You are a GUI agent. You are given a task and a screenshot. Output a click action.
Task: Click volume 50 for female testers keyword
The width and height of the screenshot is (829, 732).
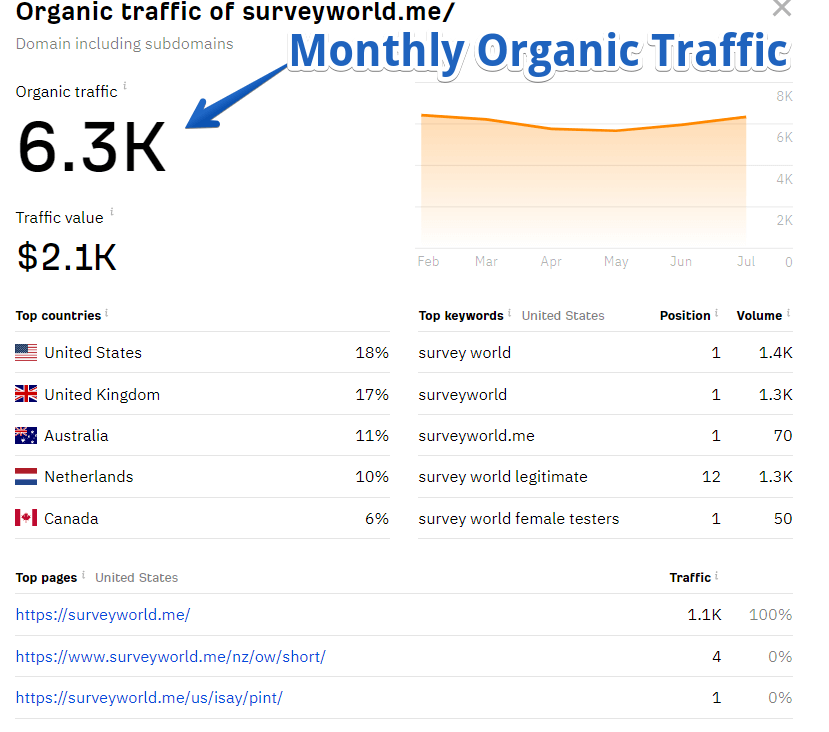coord(783,518)
